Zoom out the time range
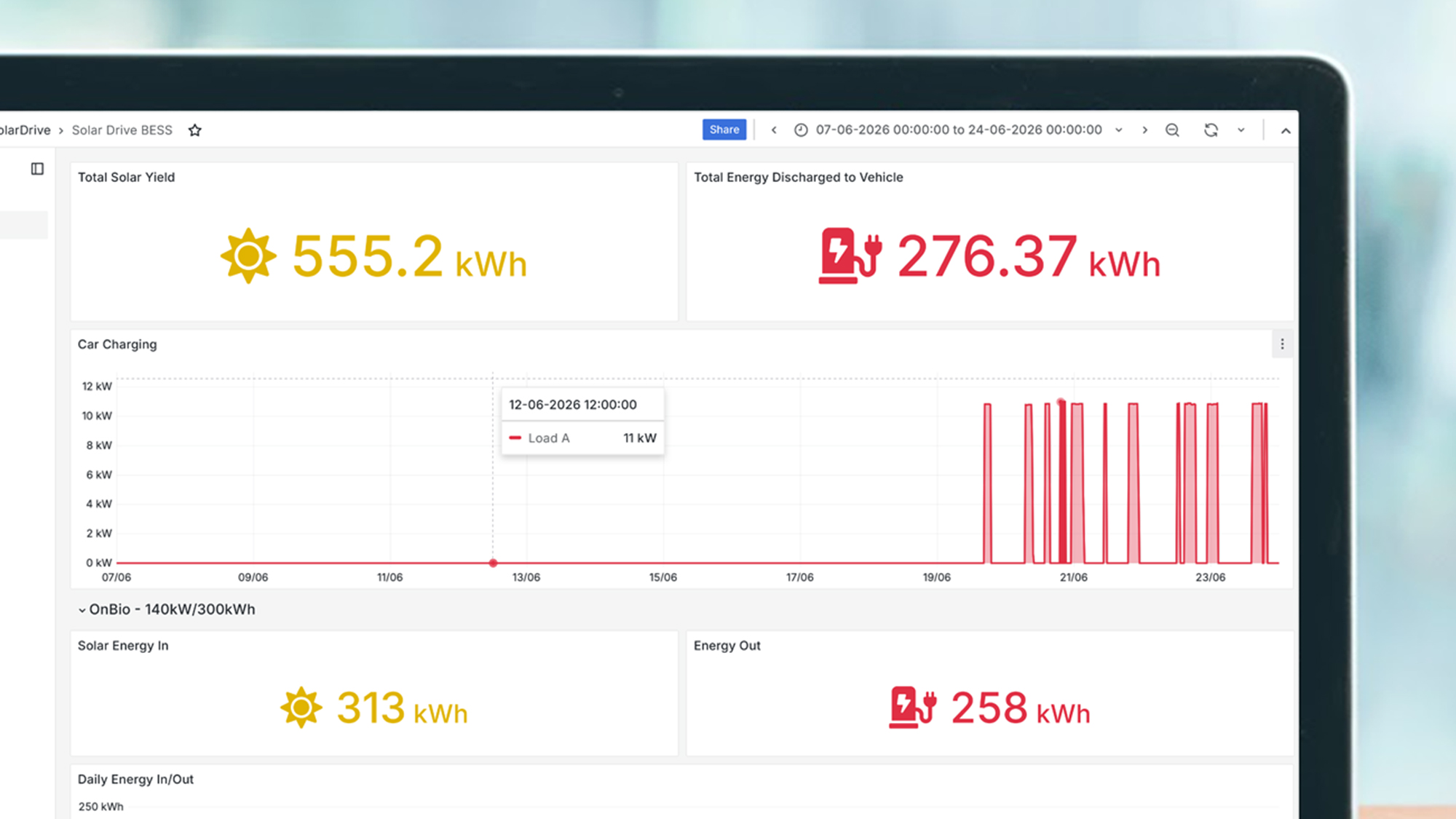This screenshot has height=819, width=1456. point(1172,130)
